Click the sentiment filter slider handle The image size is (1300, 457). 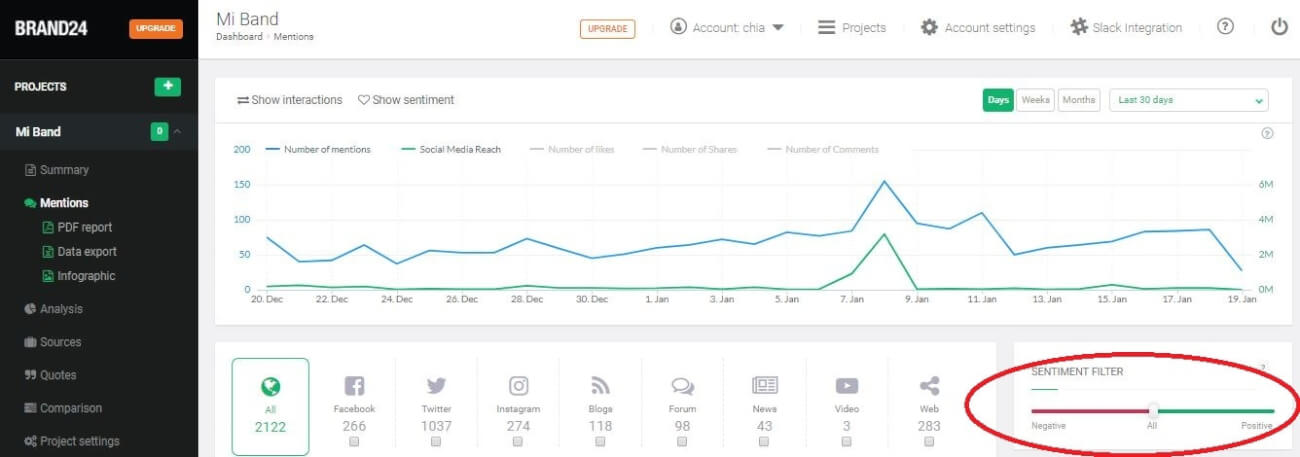pos(1153,410)
